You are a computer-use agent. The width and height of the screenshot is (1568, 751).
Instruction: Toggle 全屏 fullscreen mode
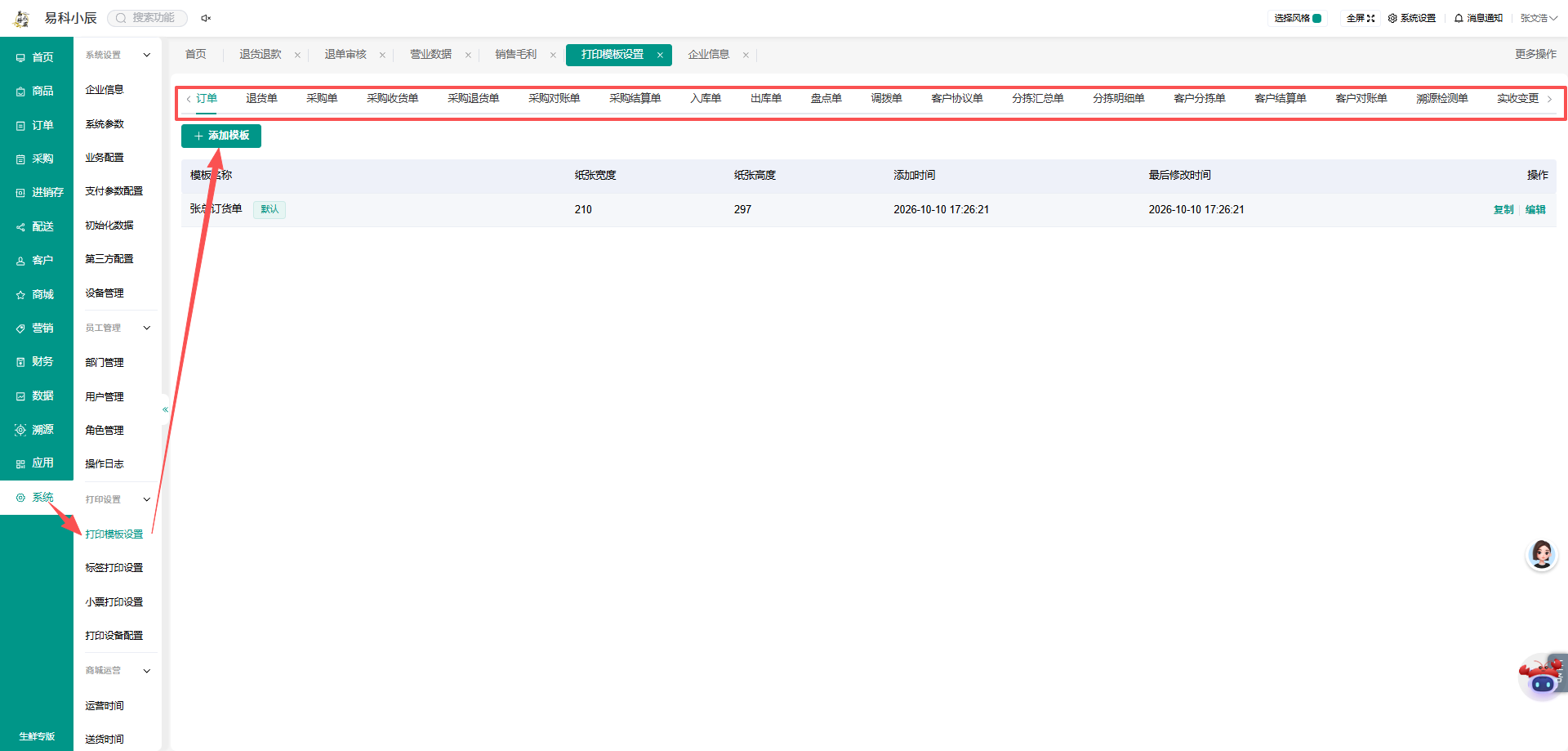tap(1361, 18)
